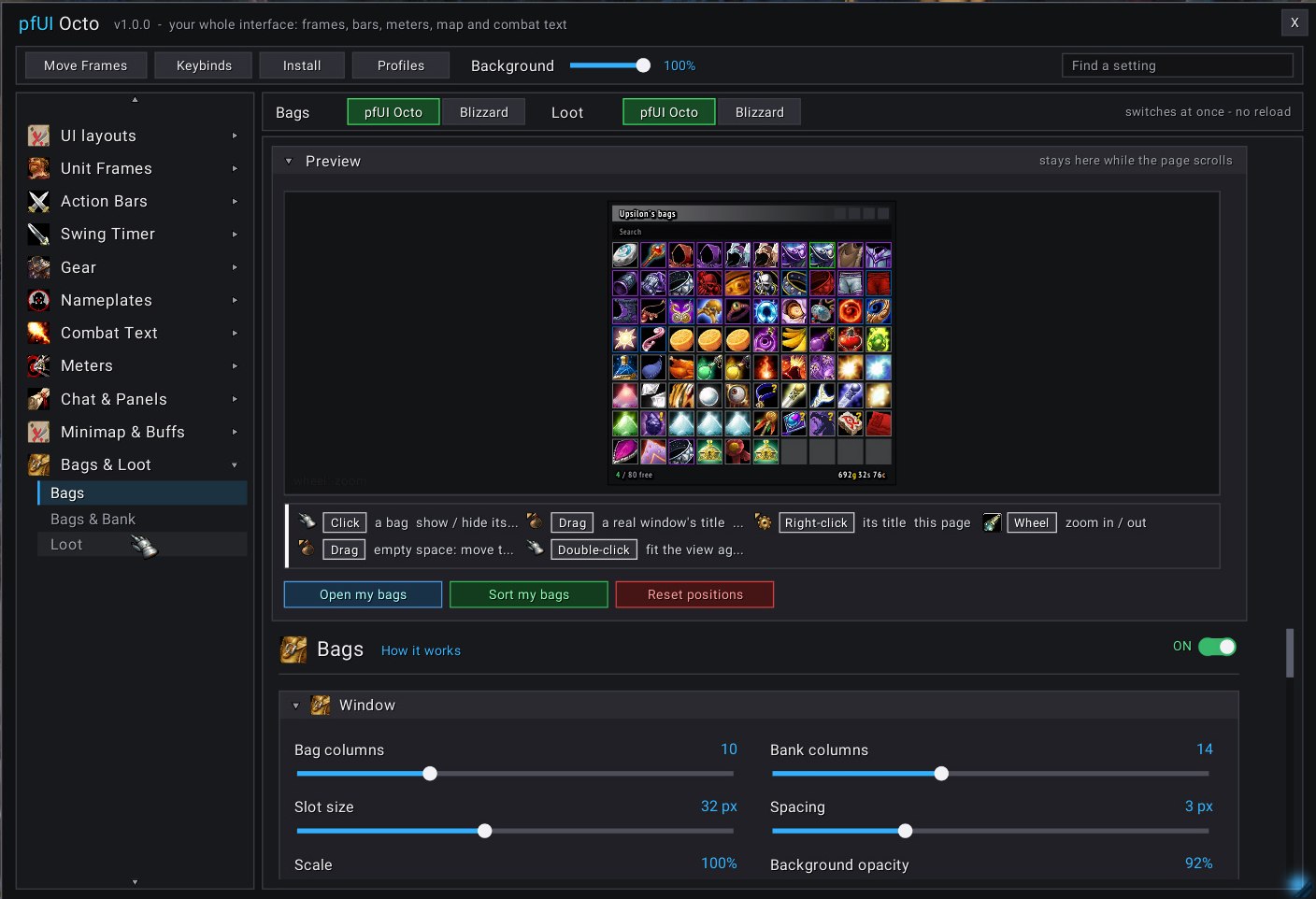This screenshot has height=899, width=1316.
Task: Click the sidebar scroll down arrow
Action: (135, 881)
